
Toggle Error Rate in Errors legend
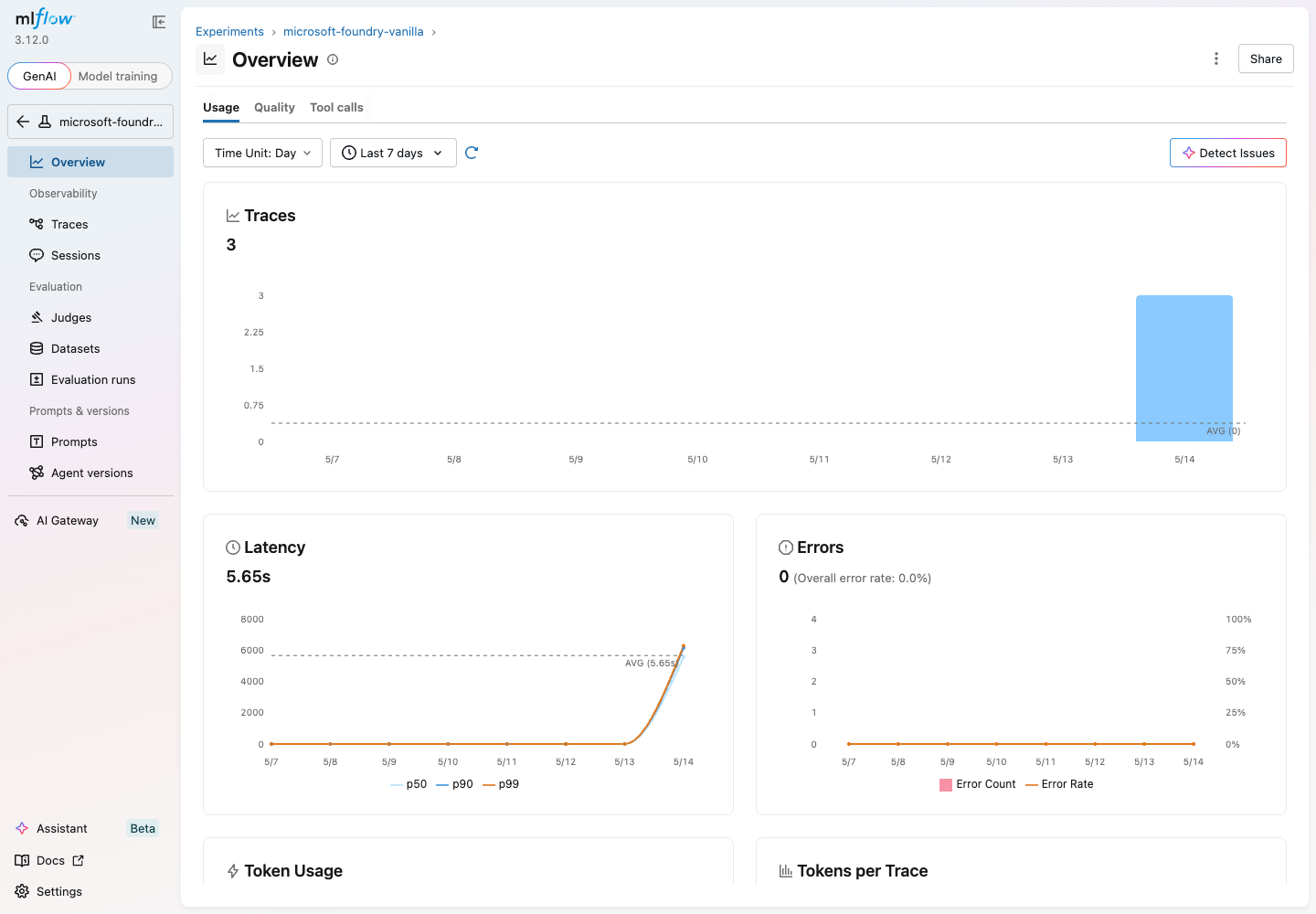[x=1060, y=784]
